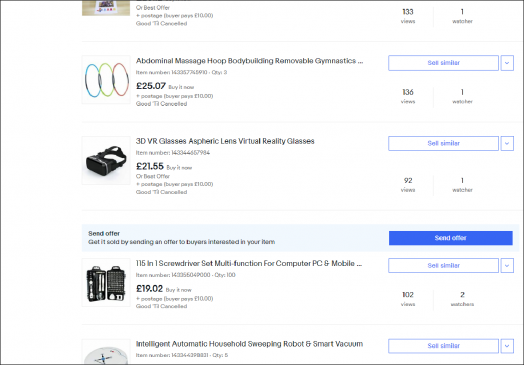Viewport: 524px width, 365px height.
Task: Click the 136 views count on hoop listing
Action: click(x=408, y=96)
